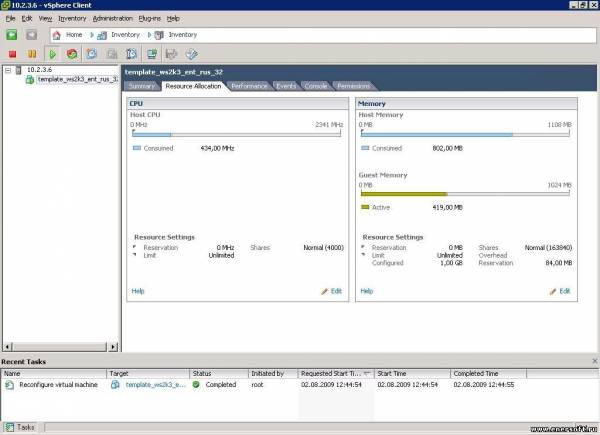Screen dimensions: 600x435
Task: Click the Home house icon
Action: coord(57,35)
